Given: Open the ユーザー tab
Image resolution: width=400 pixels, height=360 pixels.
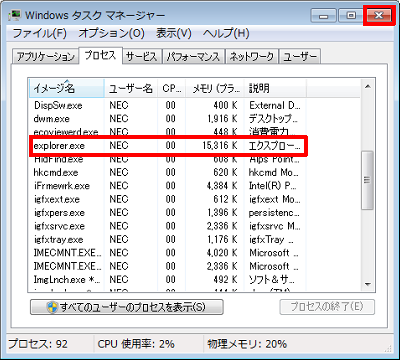Looking at the screenshot, I should pyautogui.click(x=300, y=57).
